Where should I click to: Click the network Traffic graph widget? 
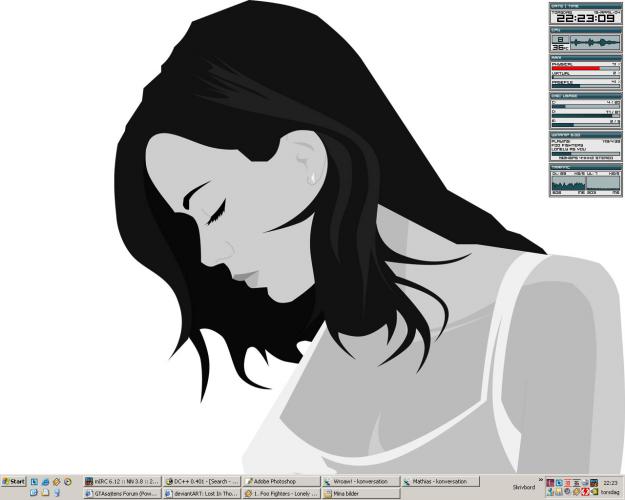pyautogui.click(x=585, y=185)
